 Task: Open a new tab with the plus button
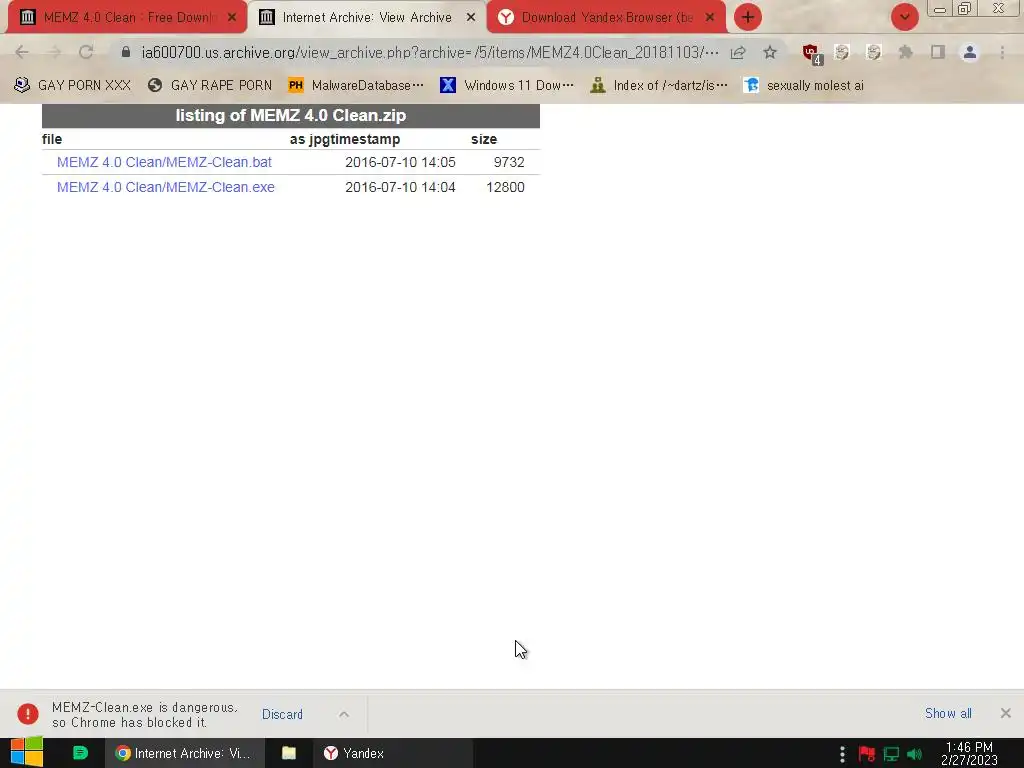click(x=748, y=17)
